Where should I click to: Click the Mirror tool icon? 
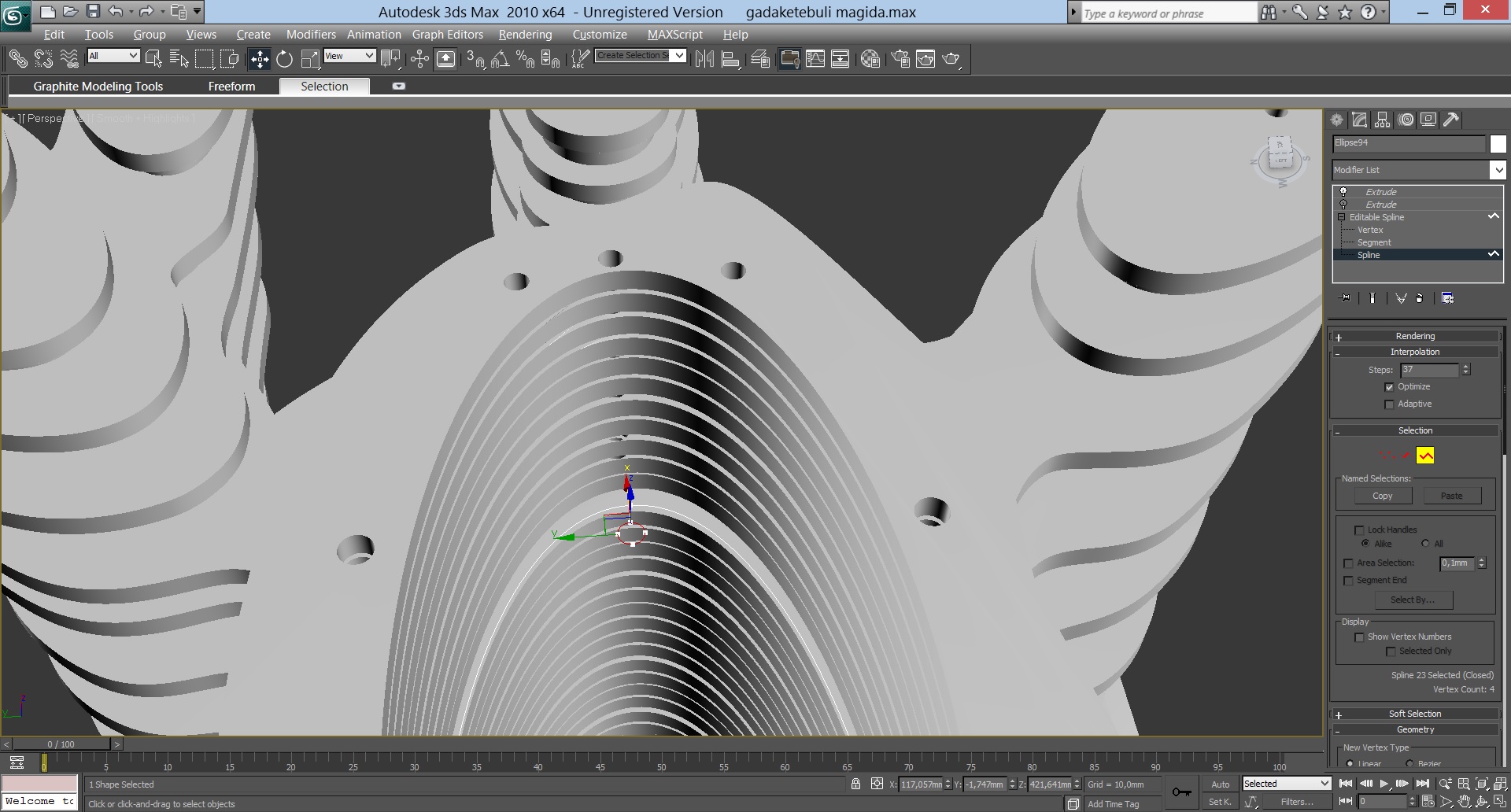click(704, 59)
